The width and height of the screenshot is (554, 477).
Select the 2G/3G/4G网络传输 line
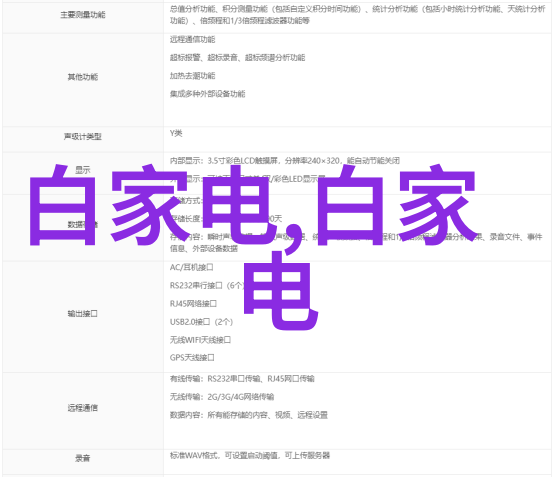pos(222,397)
